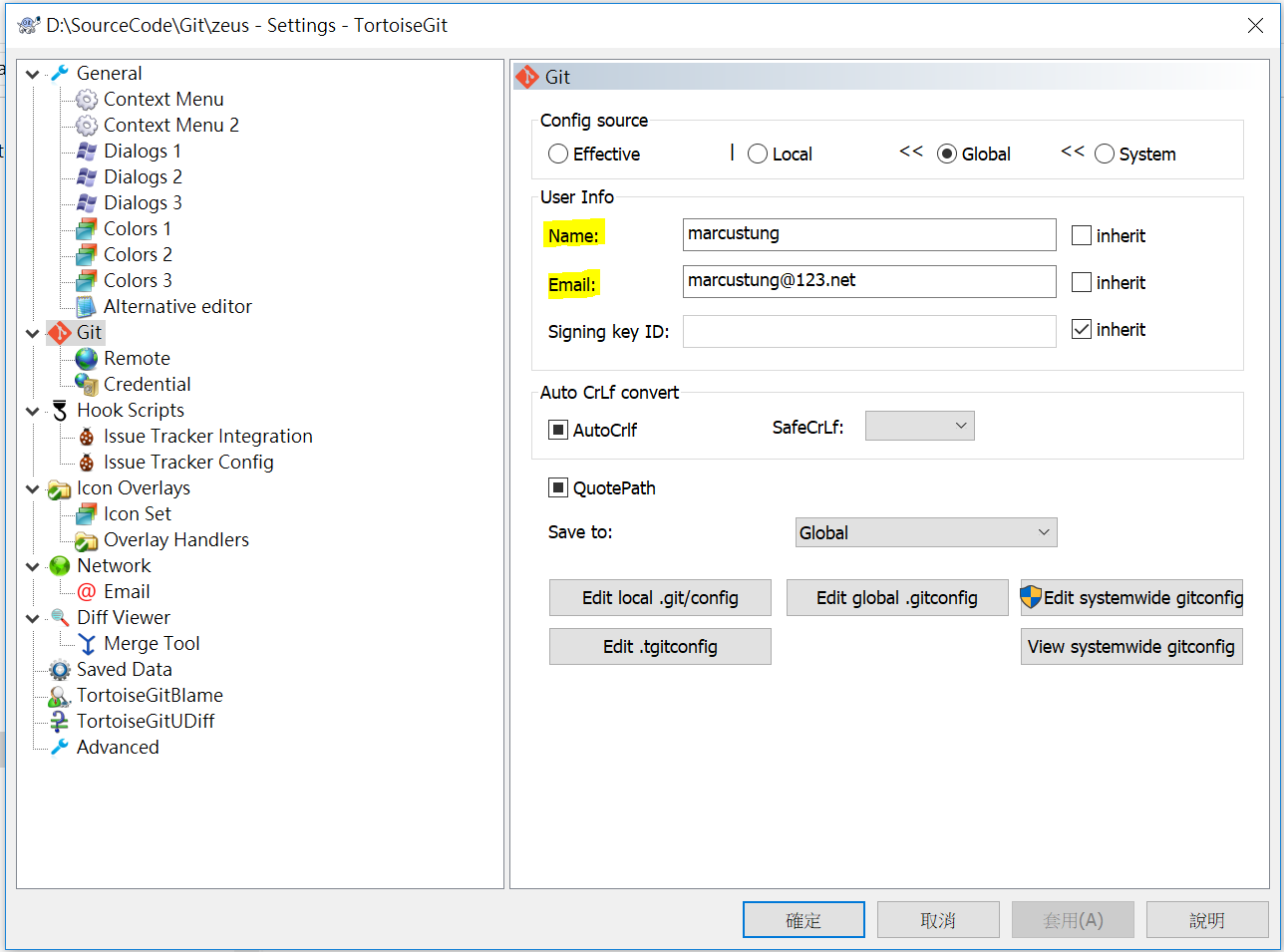Select the Issue Tracker Integration icon

pos(89,436)
